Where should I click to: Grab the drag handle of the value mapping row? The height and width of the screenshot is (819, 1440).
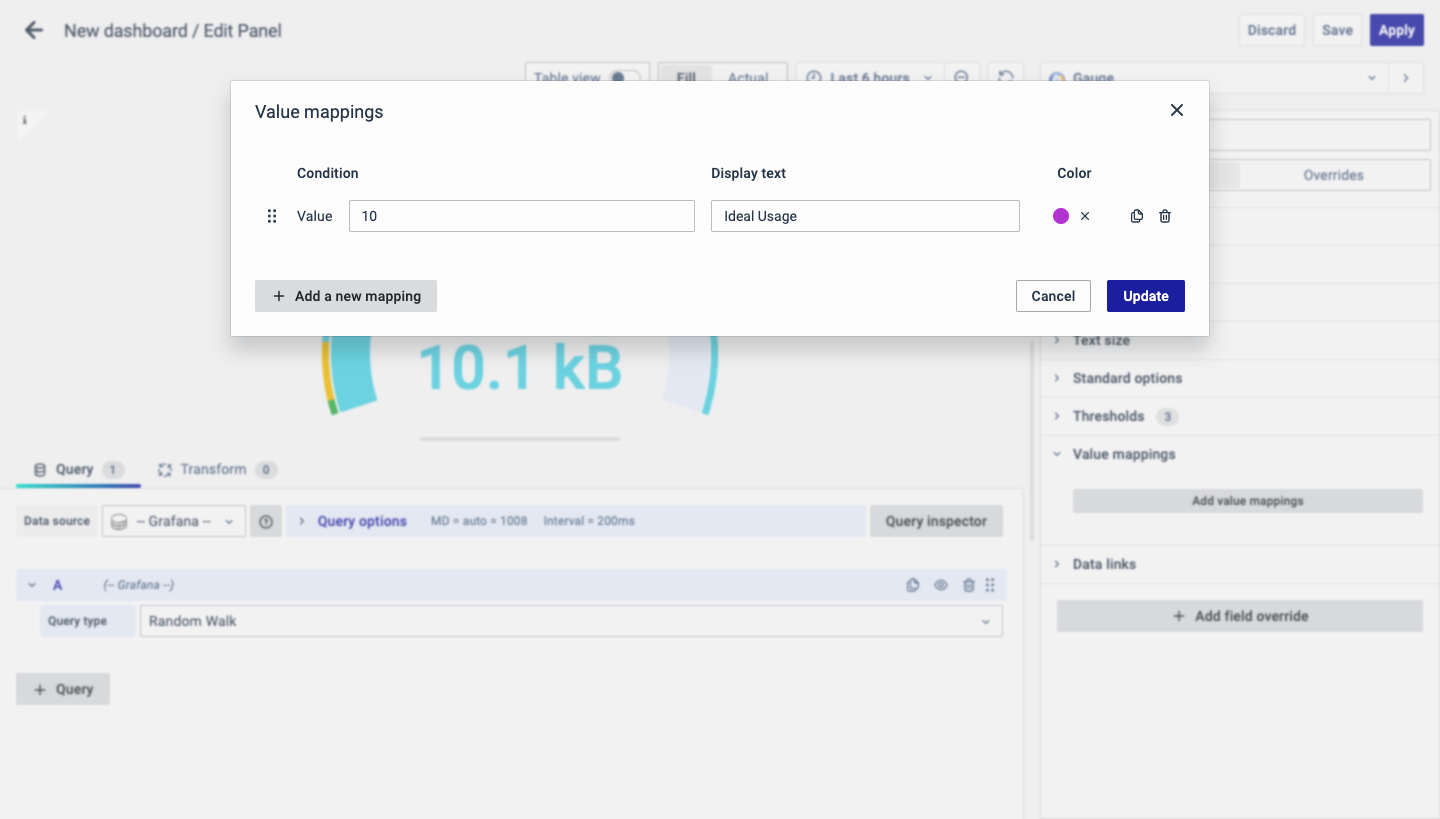pyautogui.click(x=271, y=216)
